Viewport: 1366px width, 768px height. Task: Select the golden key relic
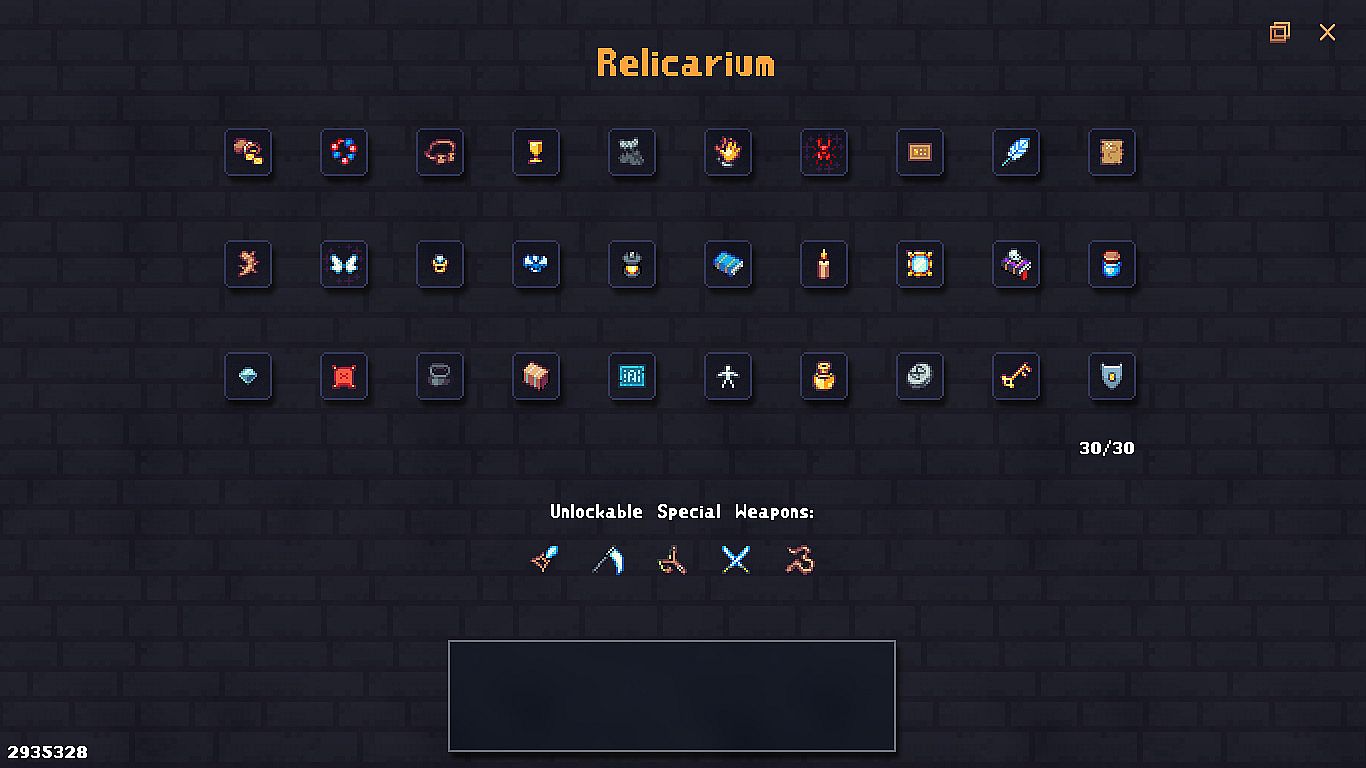(x=1016, y=376)
